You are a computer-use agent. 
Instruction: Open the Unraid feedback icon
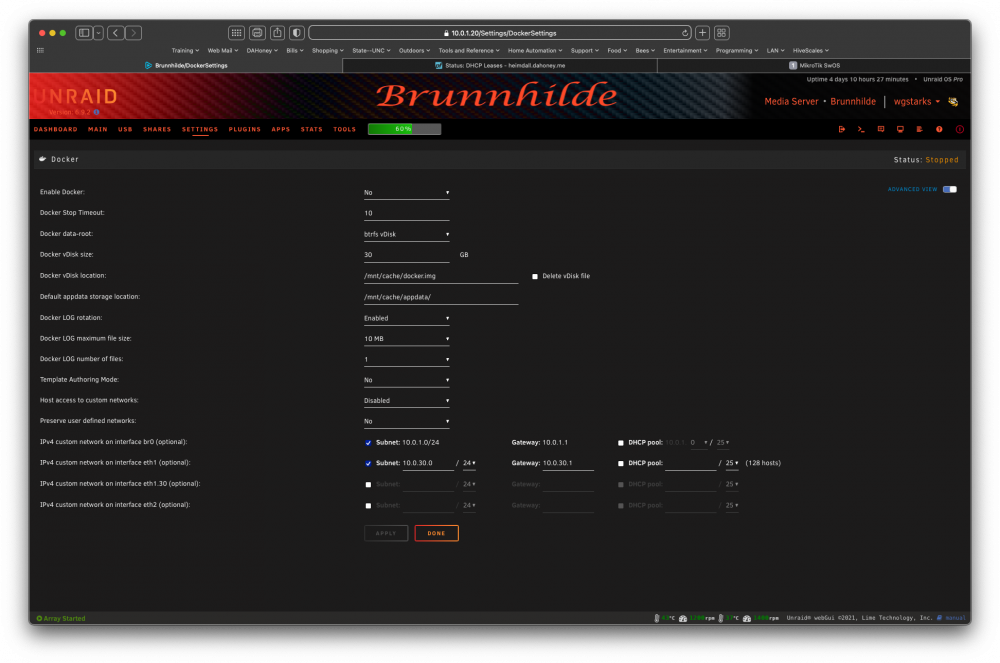pyautogui.click(x=881, y=129)
